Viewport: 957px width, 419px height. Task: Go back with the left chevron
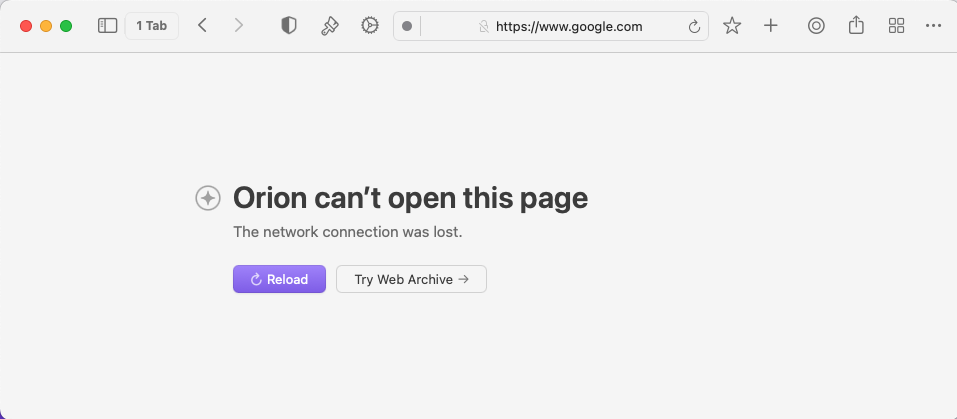click(x=203, y=26)
